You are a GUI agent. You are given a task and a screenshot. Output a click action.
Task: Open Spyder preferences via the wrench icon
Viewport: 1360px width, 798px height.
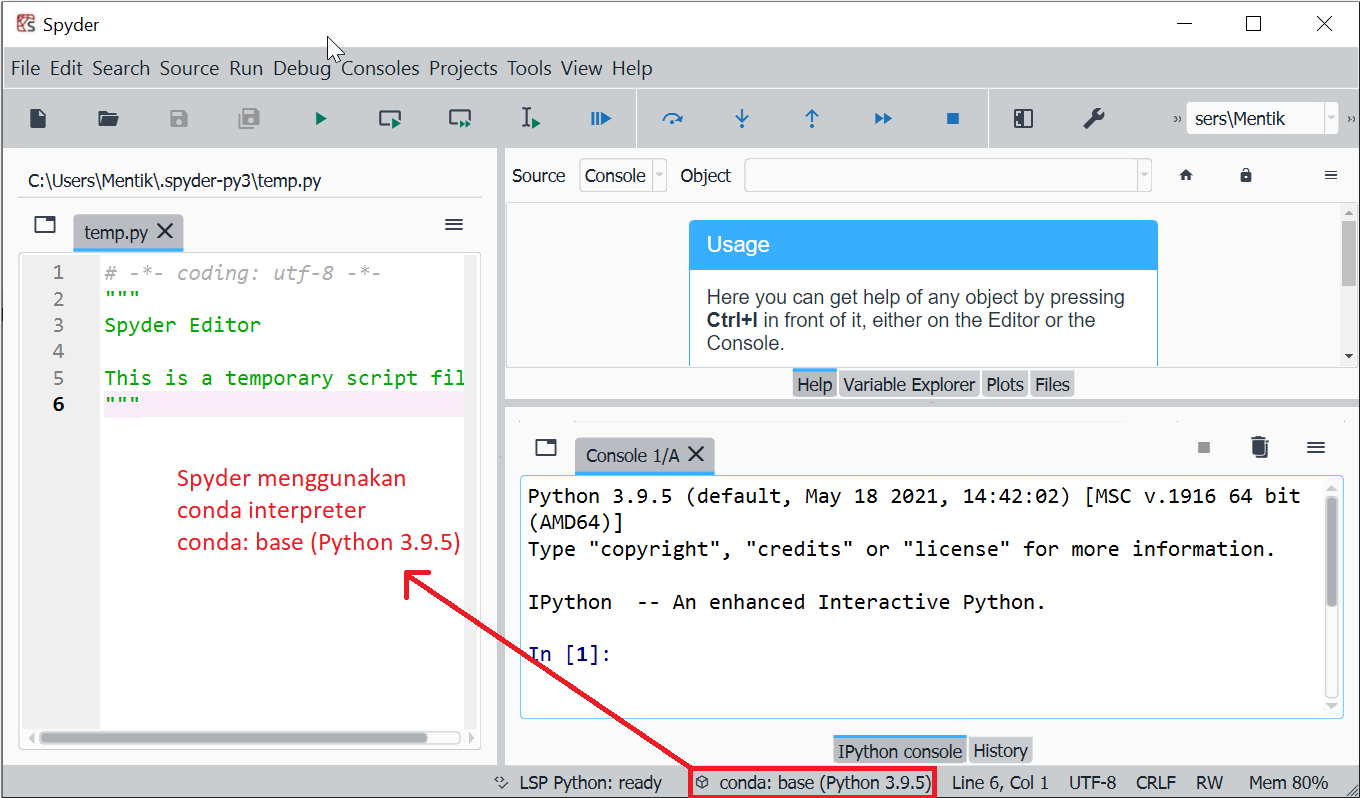tap(1093, 118)
